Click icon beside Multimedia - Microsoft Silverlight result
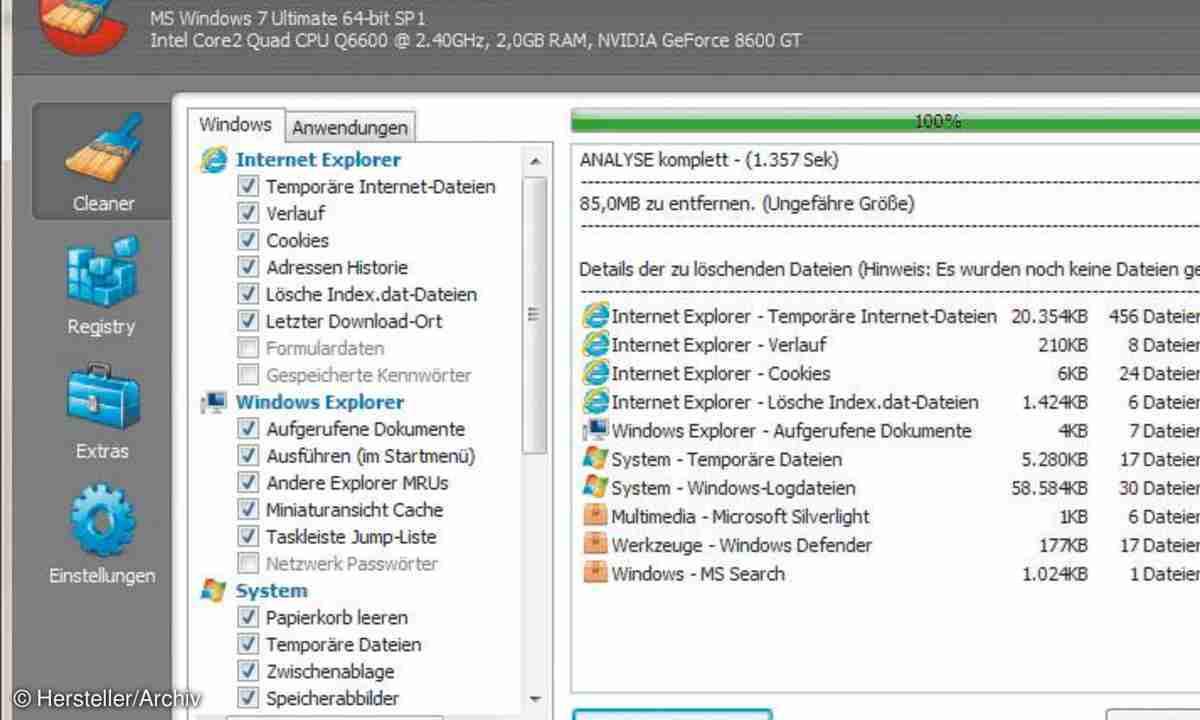The image size is (1200, 720). [595, 517]
